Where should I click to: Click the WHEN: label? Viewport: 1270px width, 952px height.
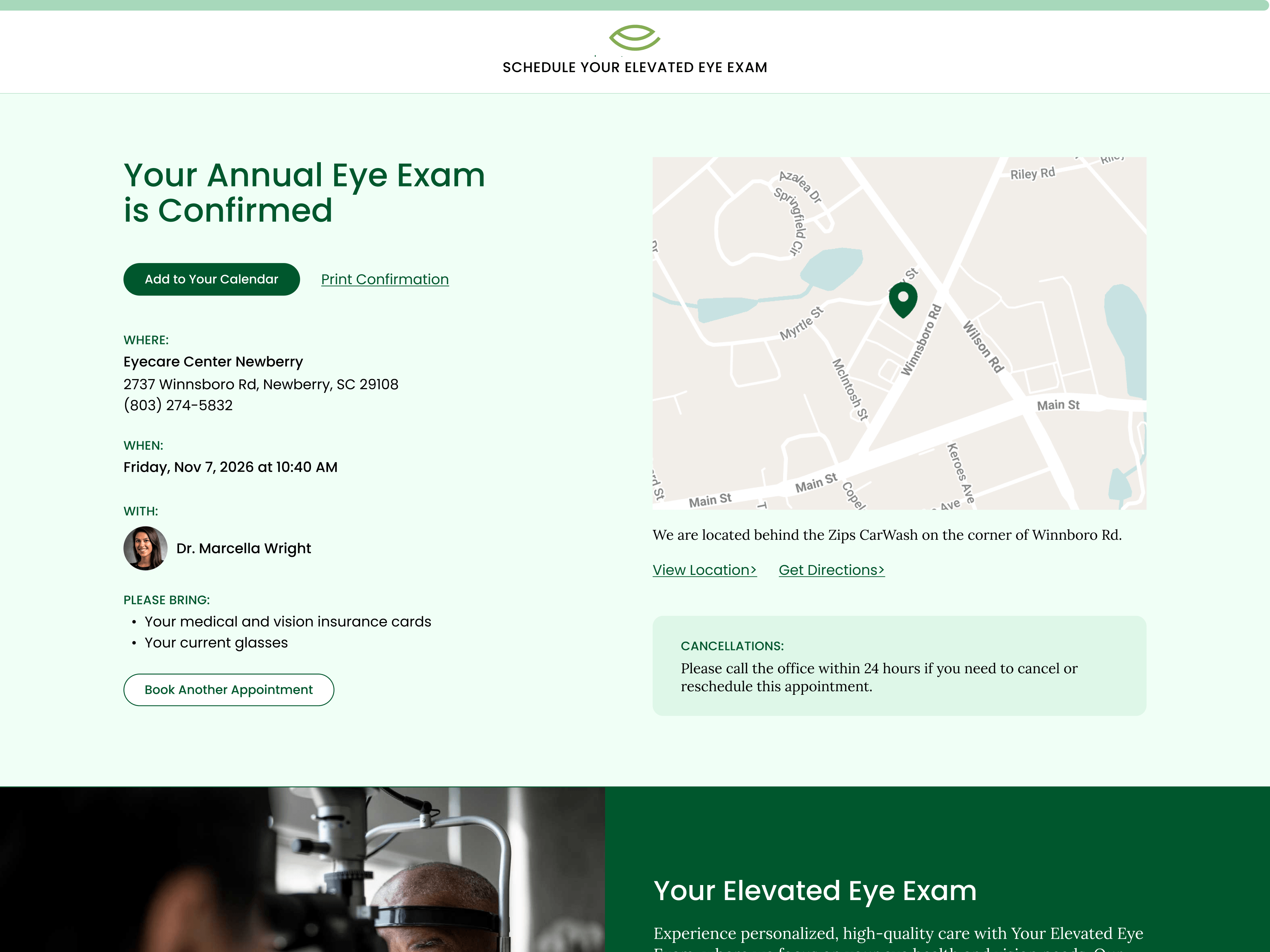click(x=143, y=446)
